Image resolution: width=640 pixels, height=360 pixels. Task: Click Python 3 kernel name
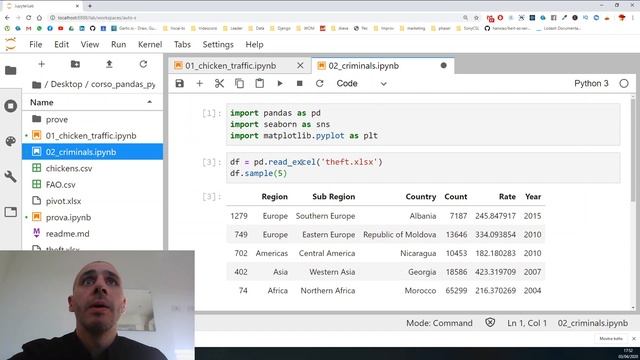[x=591, y=83]
